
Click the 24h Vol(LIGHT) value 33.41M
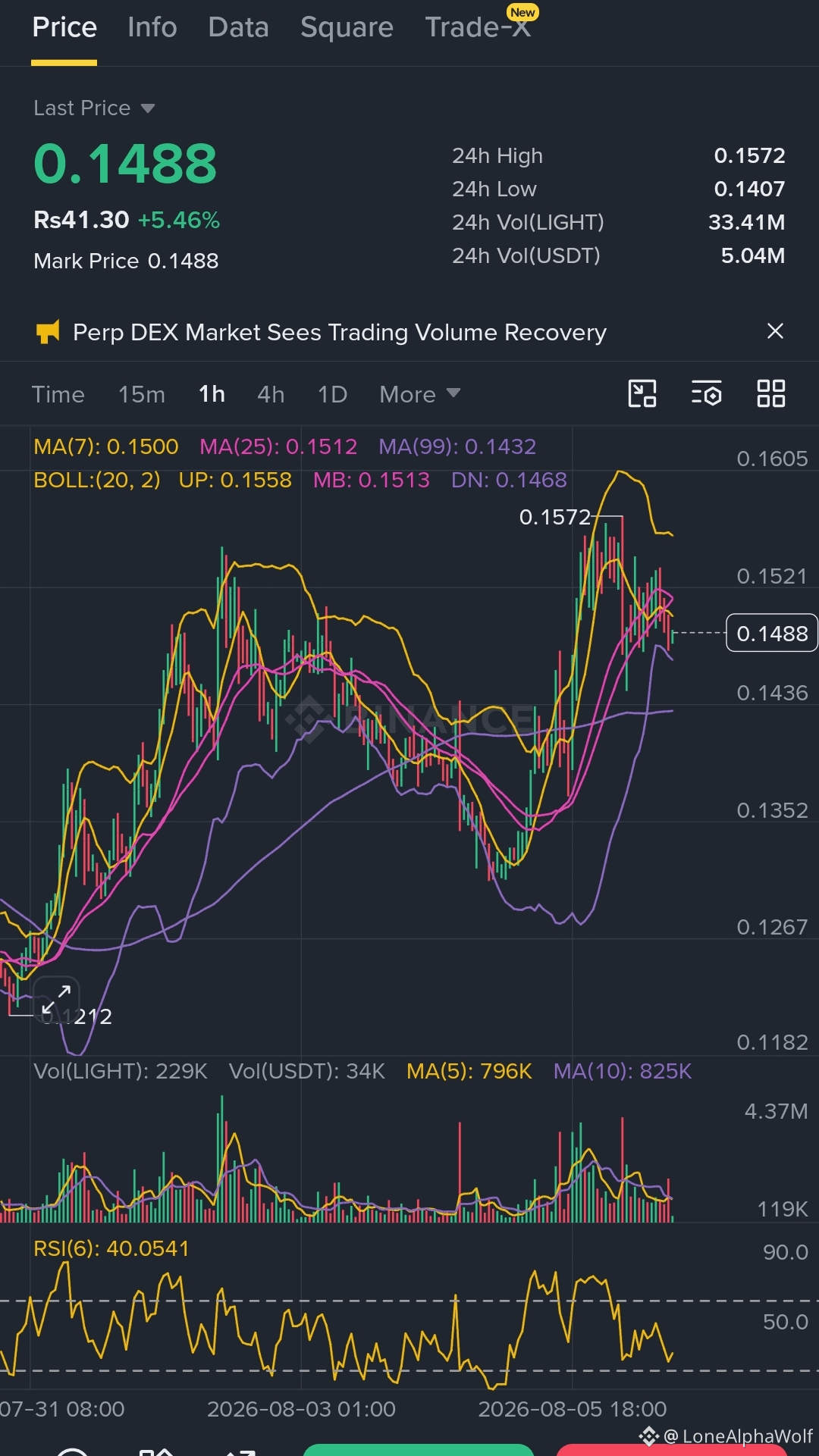(x=746, y=222)
